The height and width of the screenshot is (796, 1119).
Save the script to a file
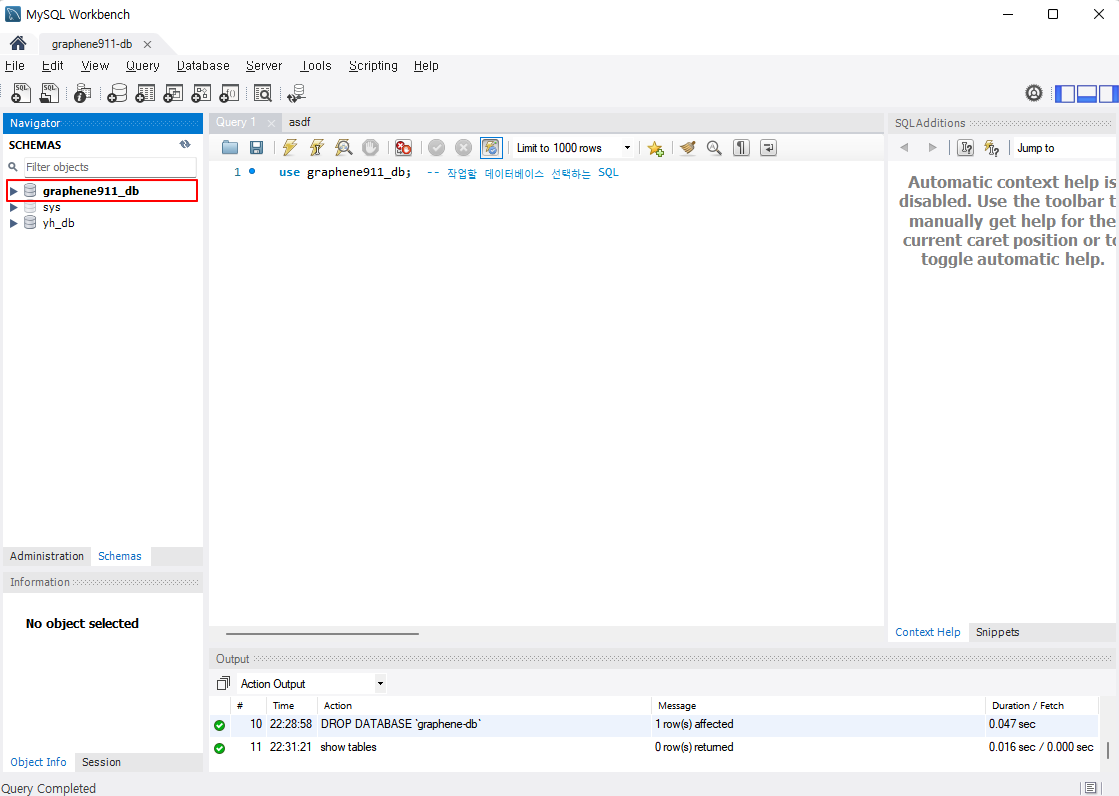pos(256,148)
